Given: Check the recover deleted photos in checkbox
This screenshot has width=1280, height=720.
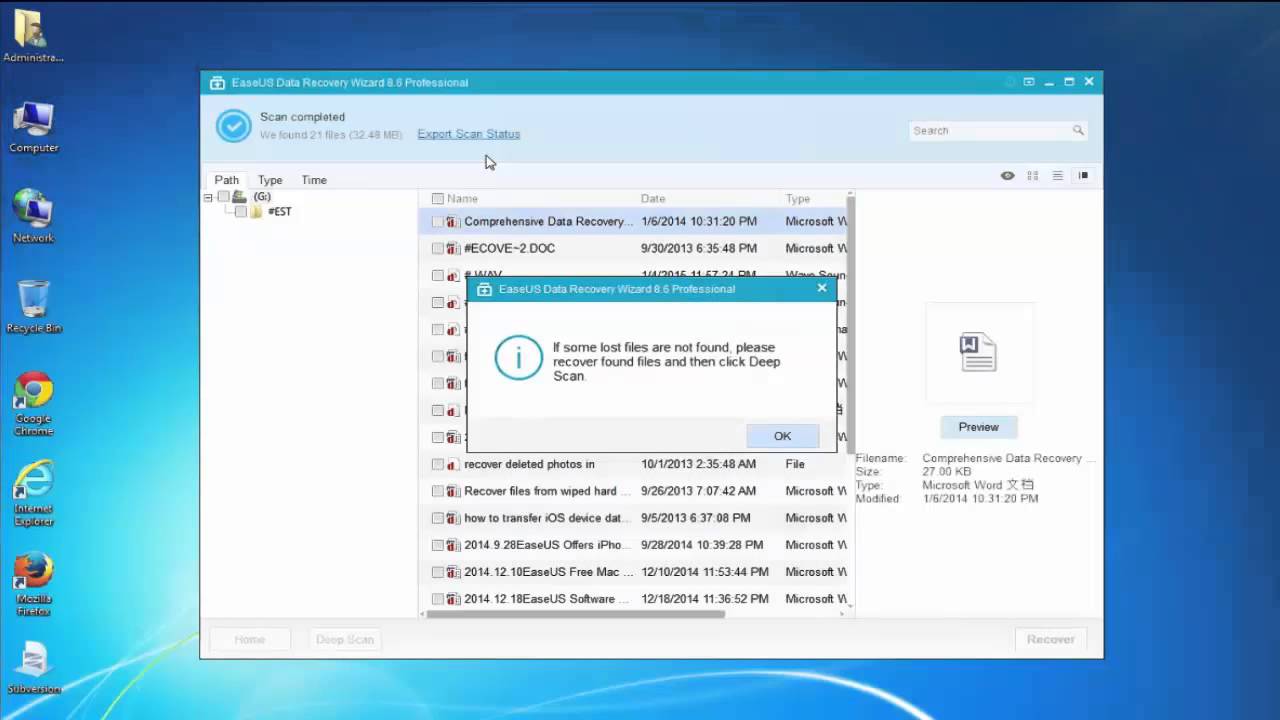Looking at the screenshot, I should (x=438, y=465).
